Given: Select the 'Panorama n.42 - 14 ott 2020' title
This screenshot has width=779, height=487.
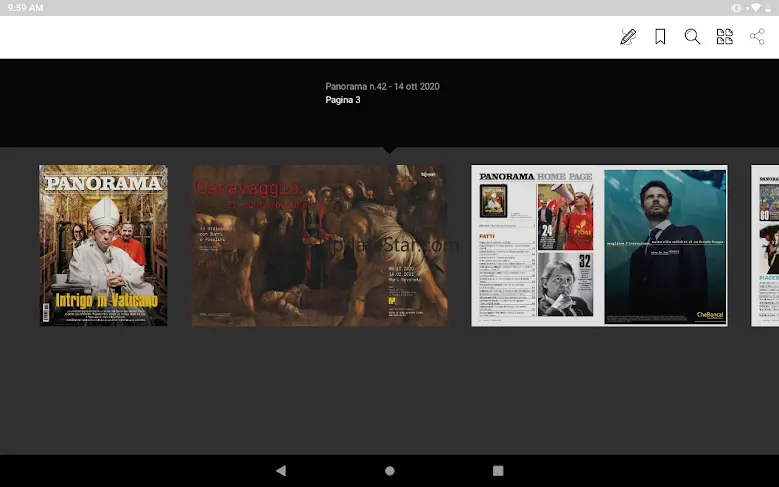Looking at the screenshot, I should (x=383, y=86).
